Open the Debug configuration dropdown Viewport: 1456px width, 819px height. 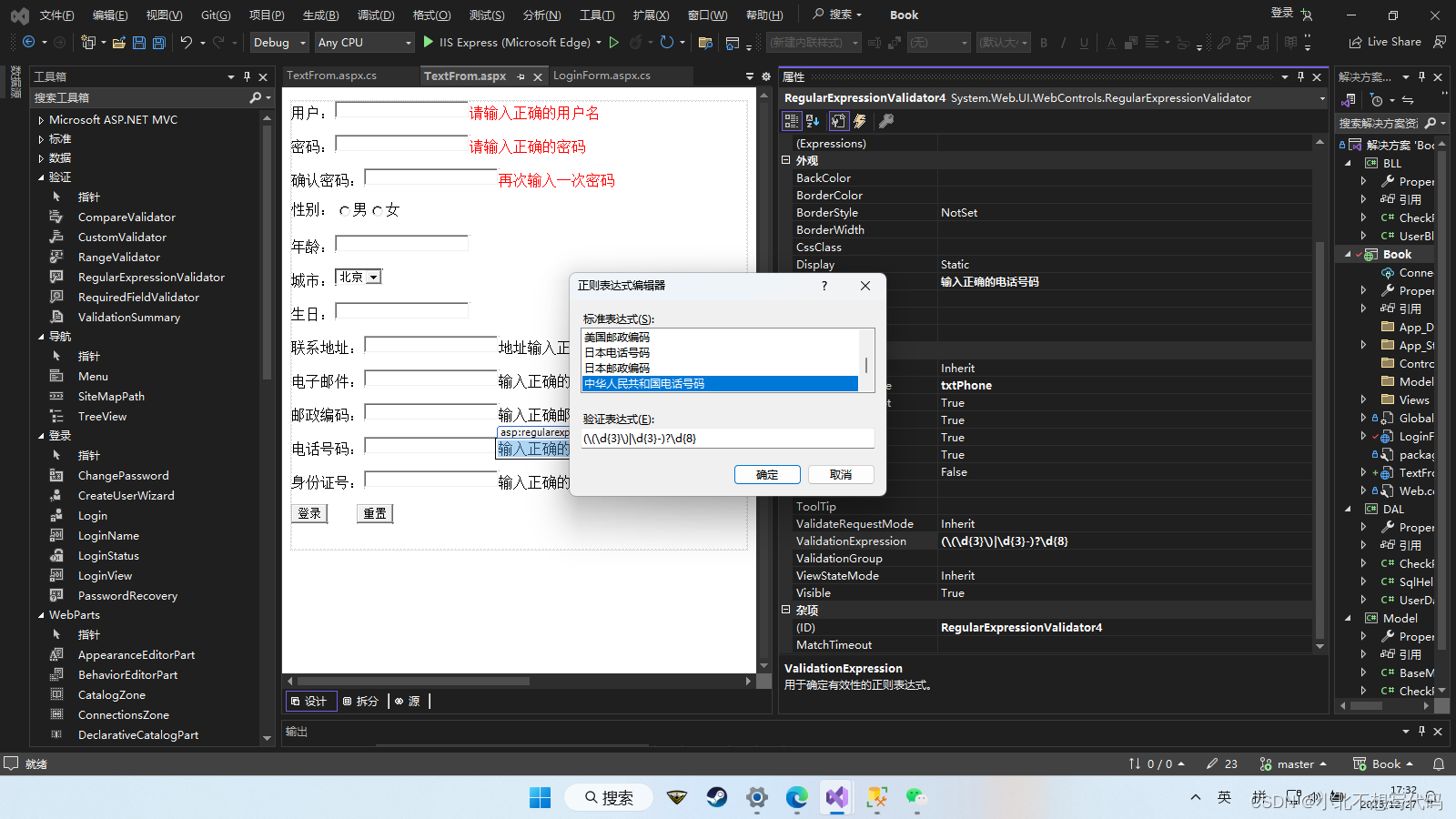(x=278, y=42)
